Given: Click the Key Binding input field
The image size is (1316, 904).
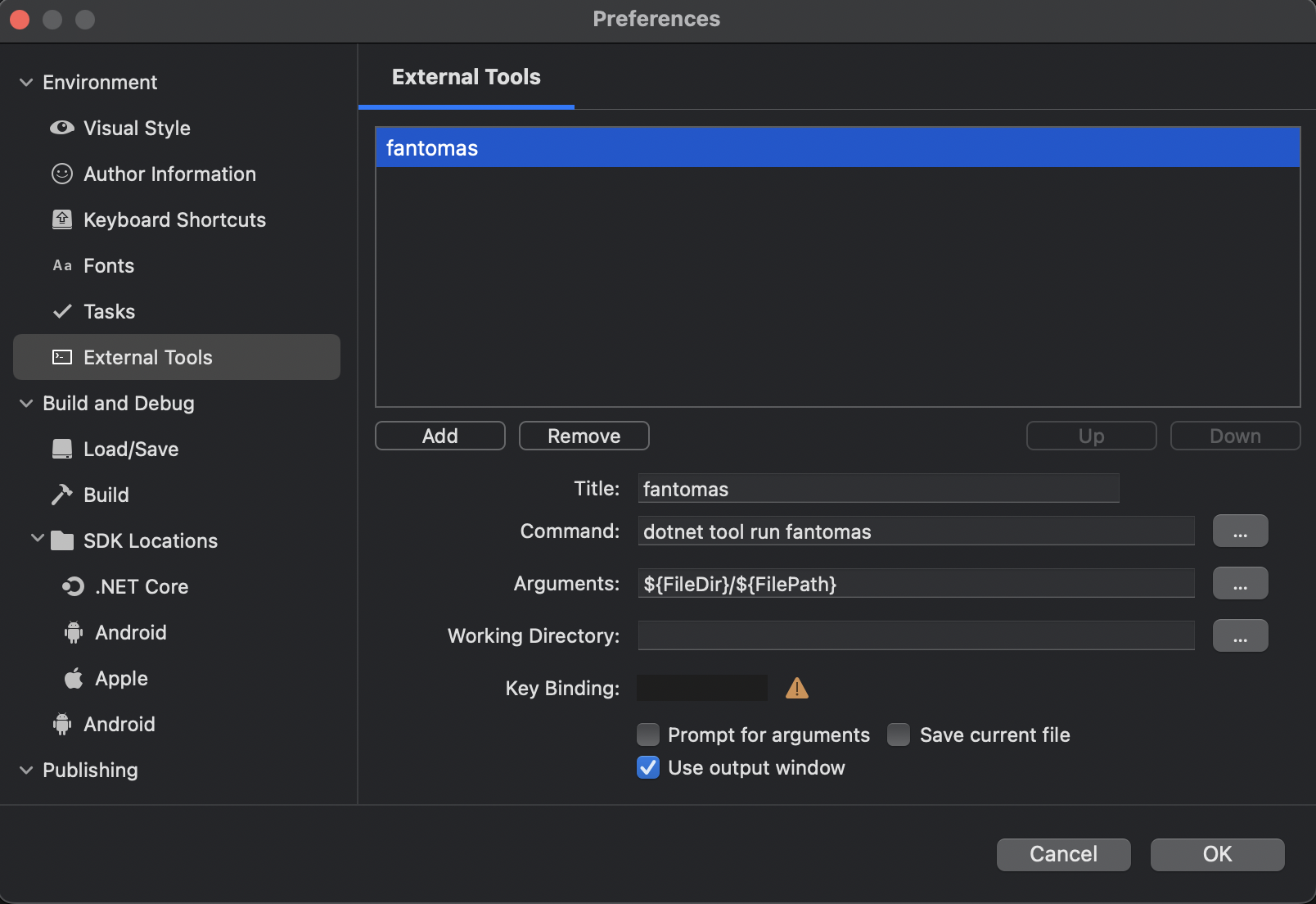Looking at the screenshot, I should tap(701, 688).
